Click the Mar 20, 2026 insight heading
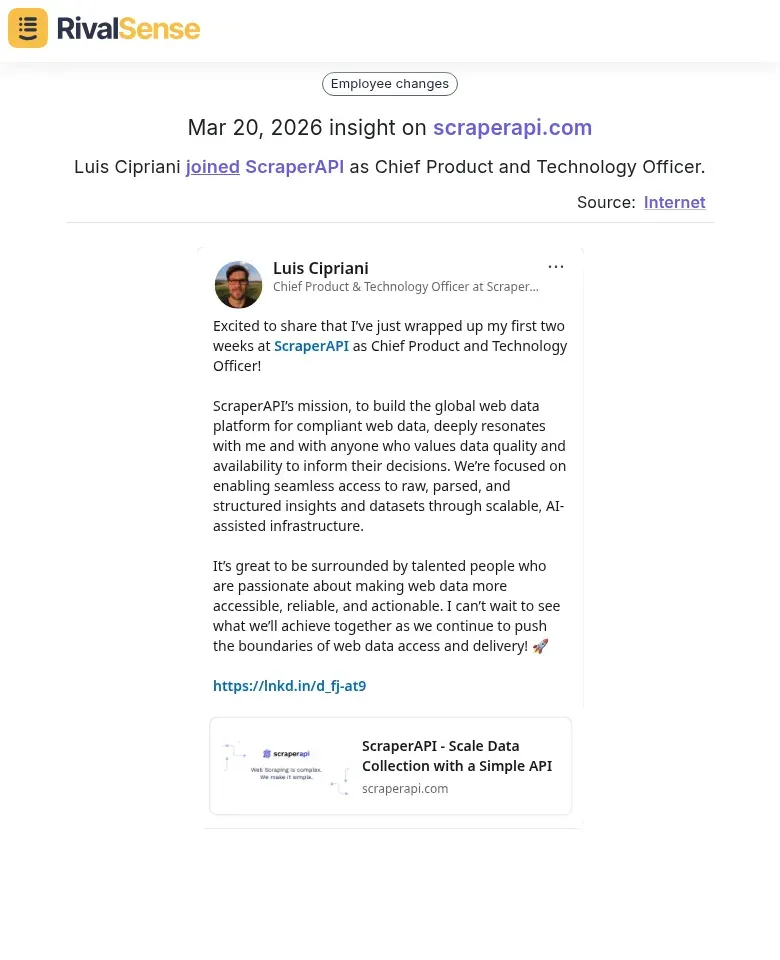 (310, 127)
